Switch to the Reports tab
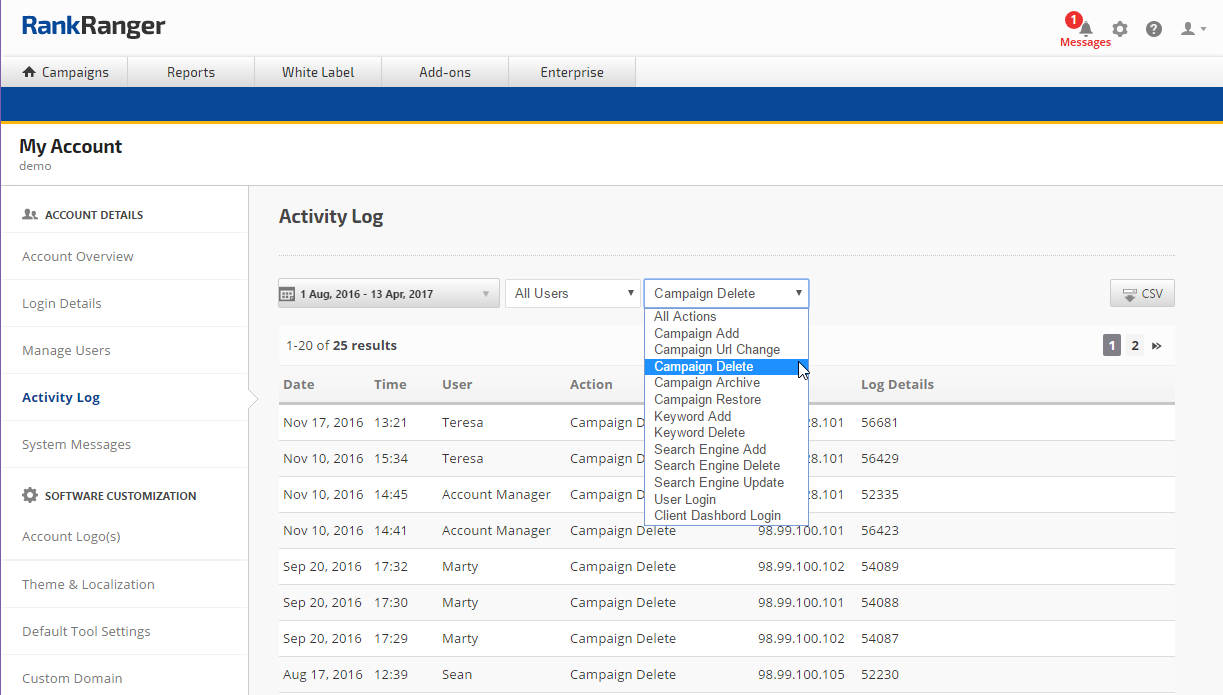The width and height of the screenshot is (1223, 695). [x=191, y=72]
